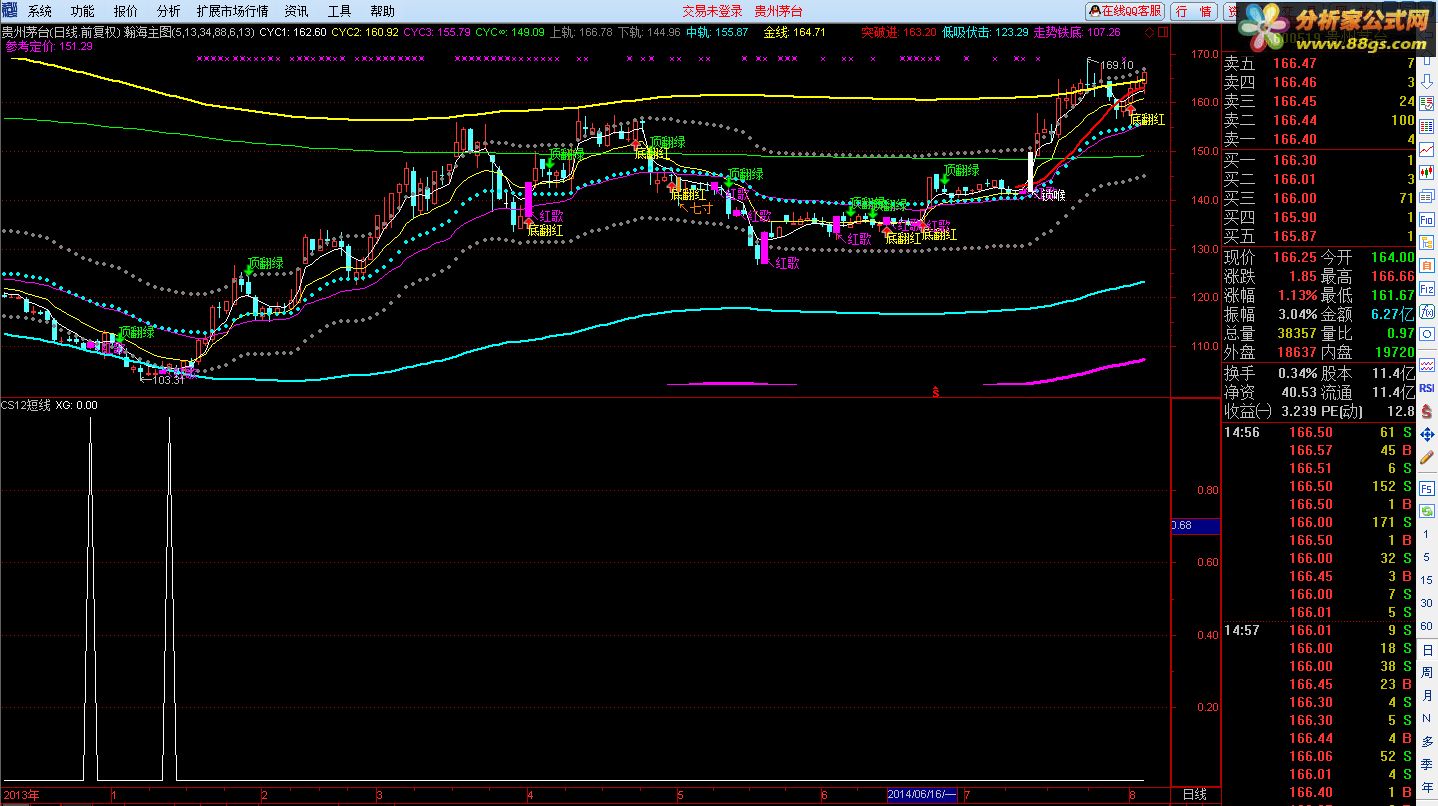Screen dimensions: 1438x806
Task: Open the 系统 menu
Action: pos(40,11)
